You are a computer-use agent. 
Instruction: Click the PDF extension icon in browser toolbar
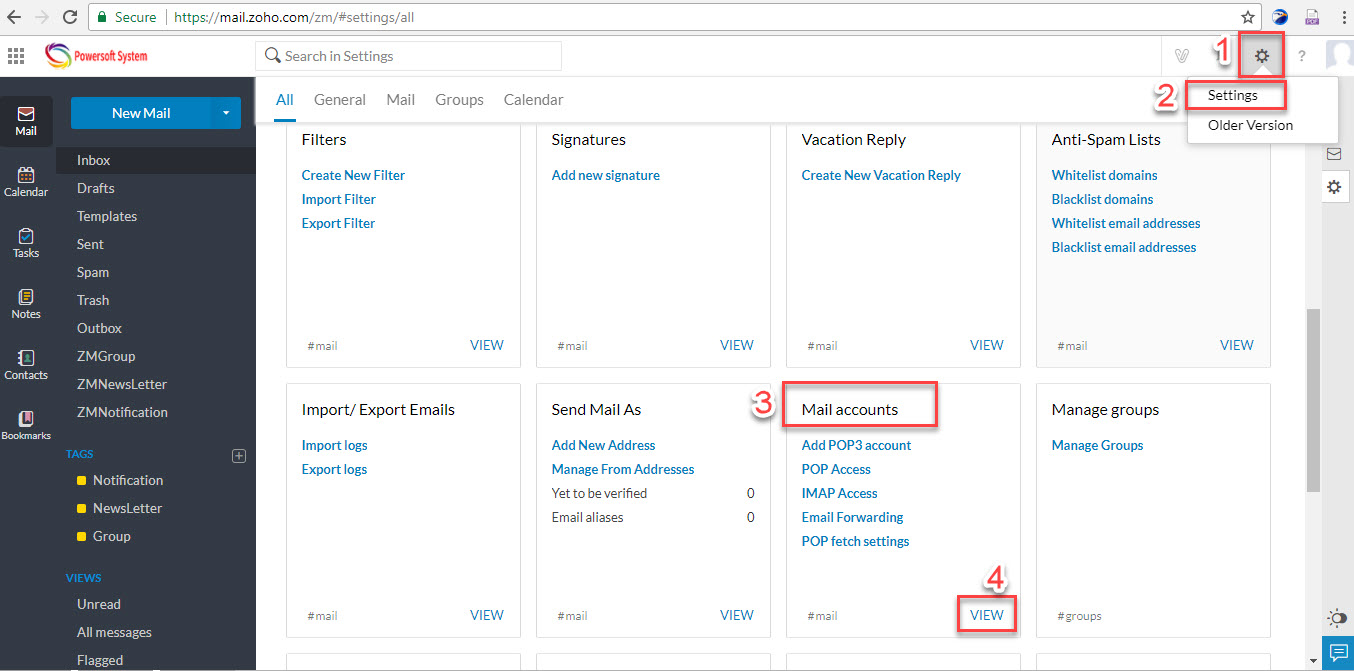[x=1313, y=17]
